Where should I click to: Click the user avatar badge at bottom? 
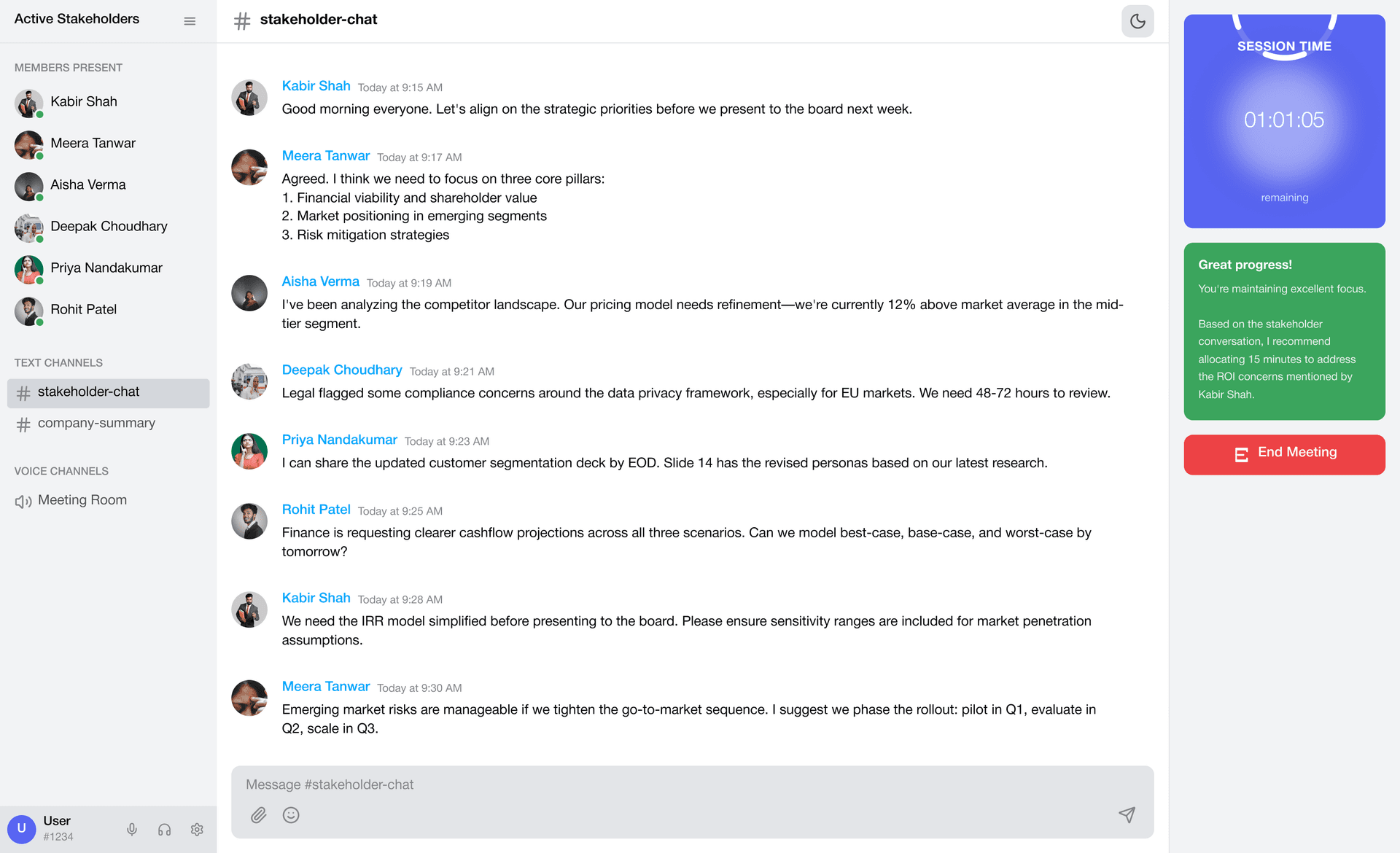(22, 829)
